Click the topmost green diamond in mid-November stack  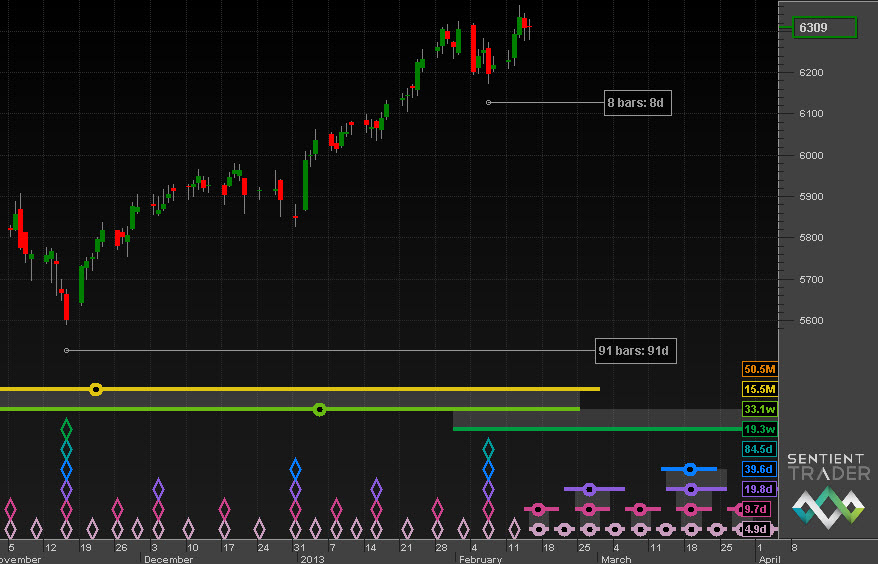66,429
